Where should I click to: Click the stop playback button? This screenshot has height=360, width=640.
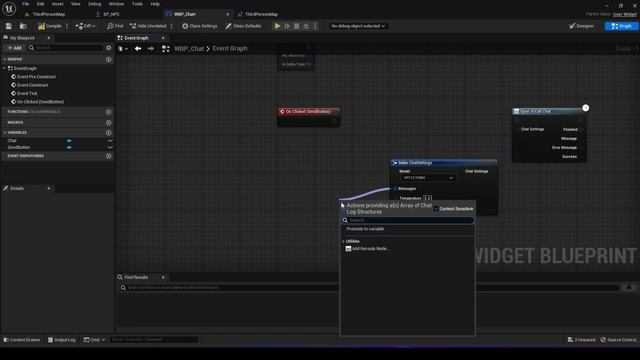click(x=297, y=26)
